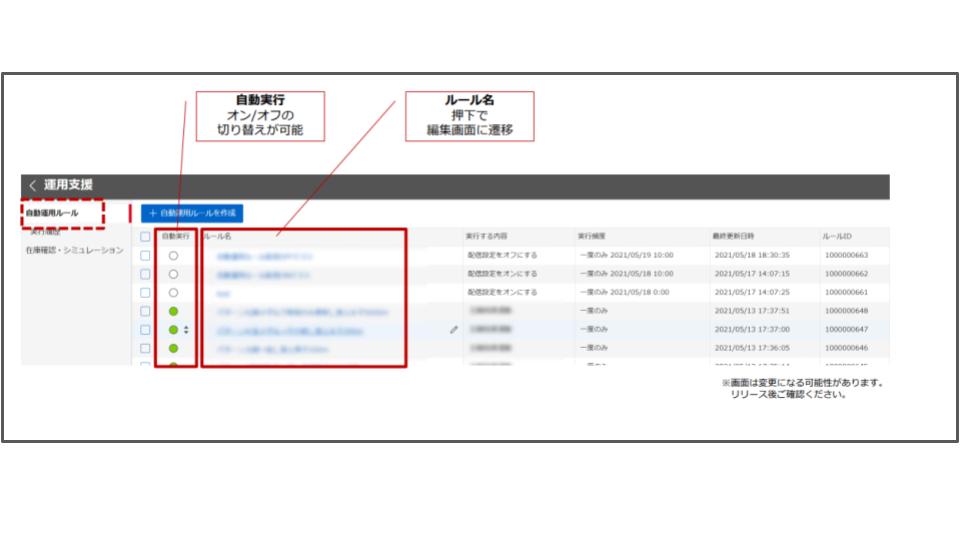Screen dimensions: 960x540
Task: Check the checkbox for rule 1000000663
Action: point(145,255)
